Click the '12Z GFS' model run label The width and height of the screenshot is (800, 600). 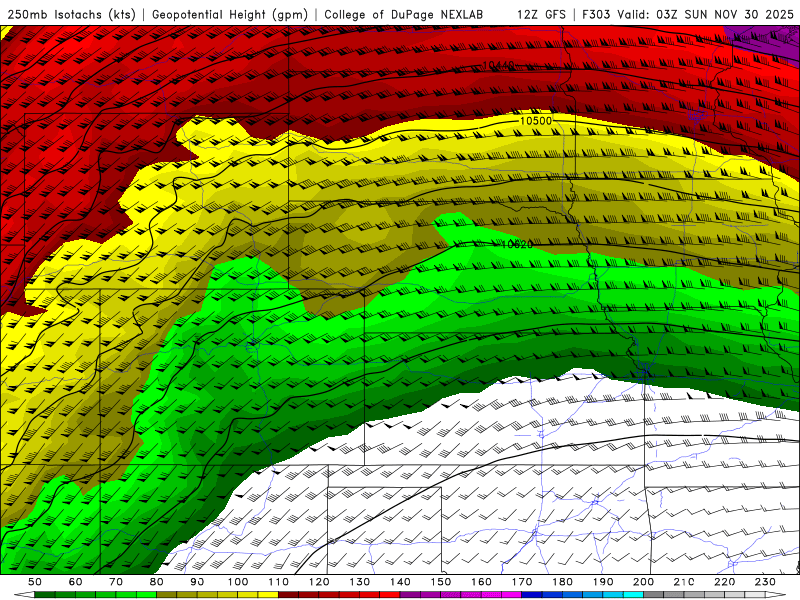(x=541, y=14)
